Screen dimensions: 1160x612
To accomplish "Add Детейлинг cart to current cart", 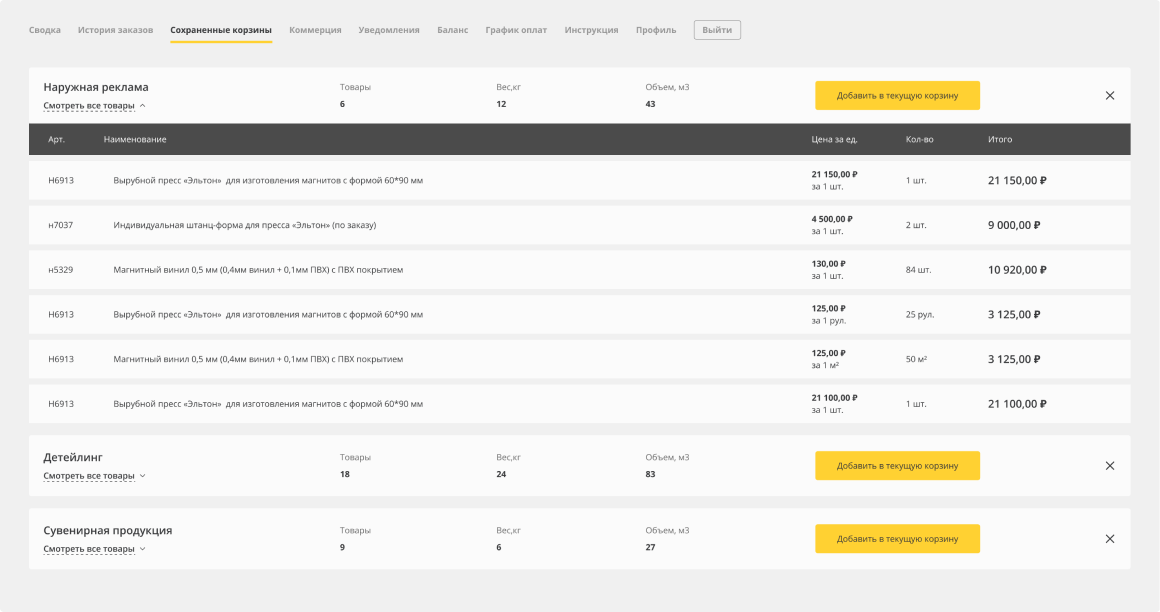I will point(897,466).
